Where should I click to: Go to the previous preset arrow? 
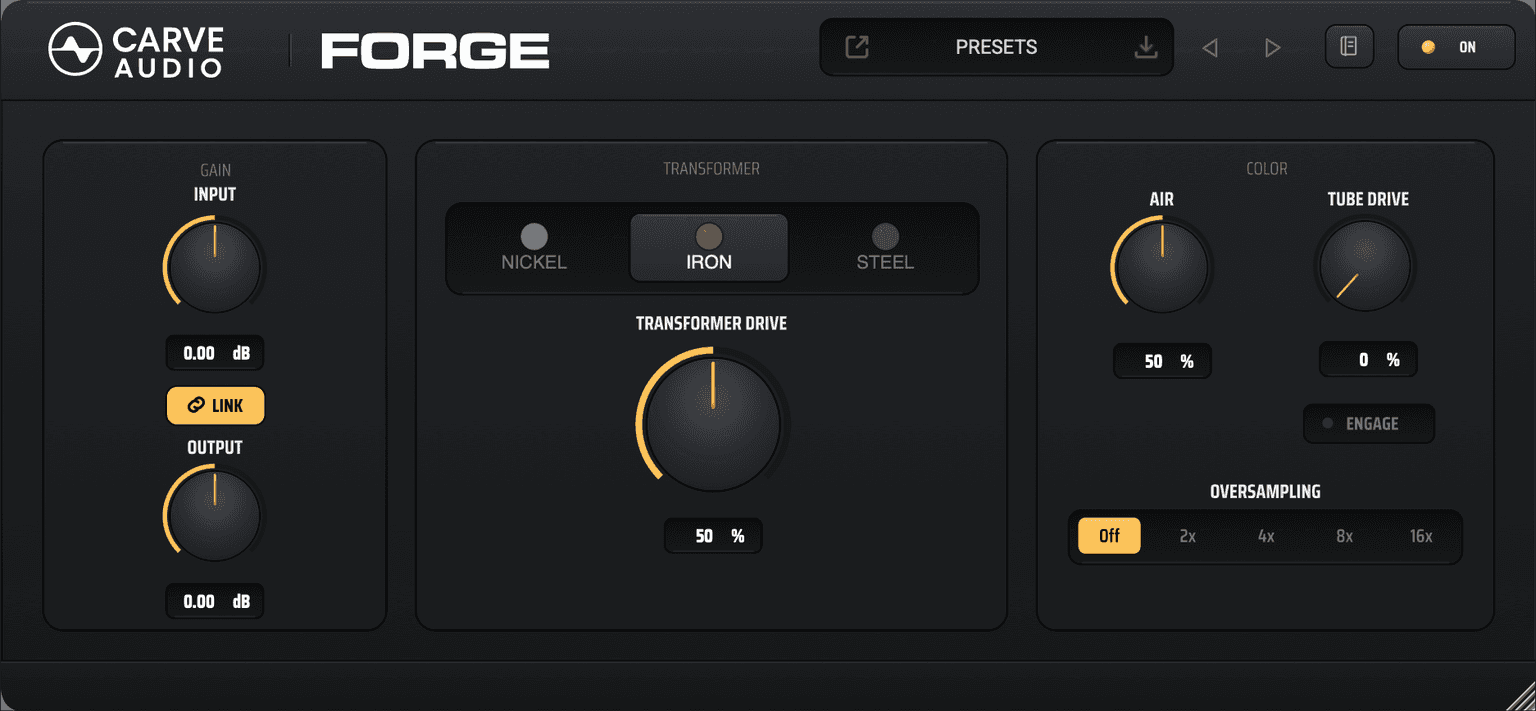1210,48
